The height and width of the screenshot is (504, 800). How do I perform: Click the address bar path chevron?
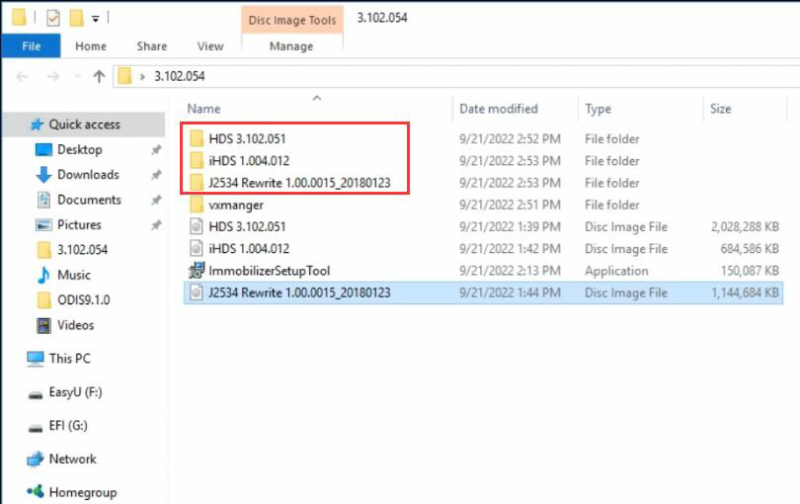(142, 77)
